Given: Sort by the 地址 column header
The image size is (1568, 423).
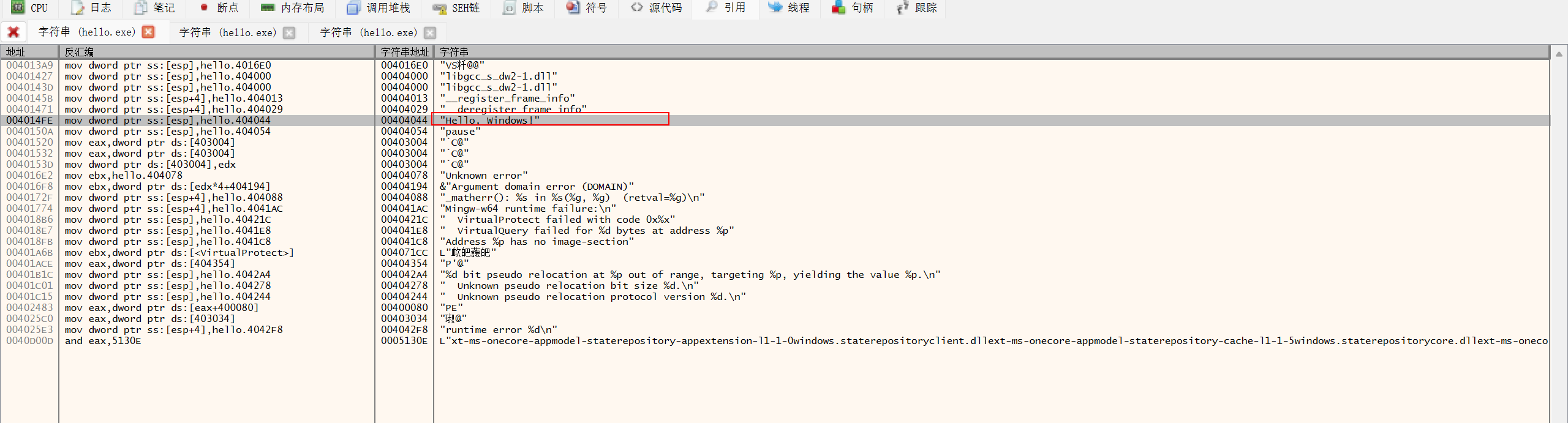Looking at the screenshot, I should point(30,52).
